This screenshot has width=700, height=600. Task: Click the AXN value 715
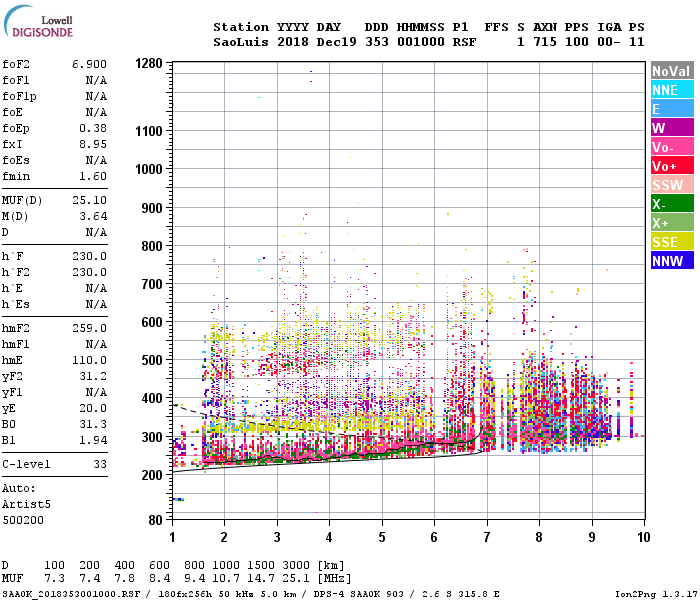(x=545, y=42)
